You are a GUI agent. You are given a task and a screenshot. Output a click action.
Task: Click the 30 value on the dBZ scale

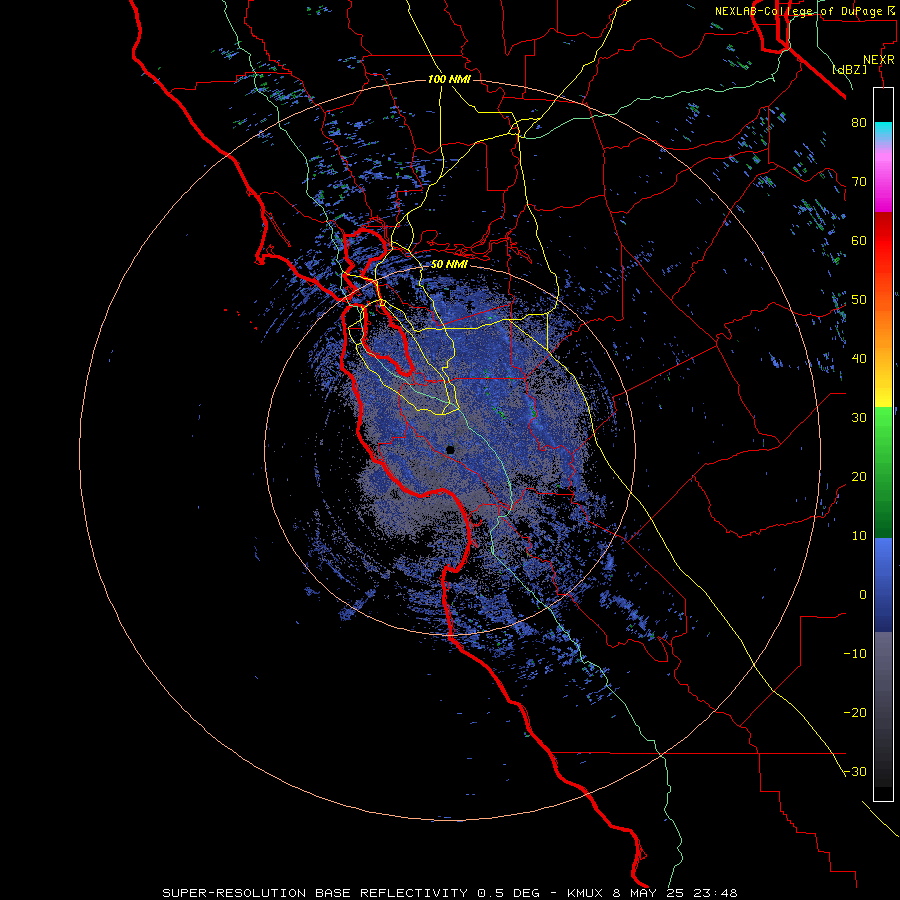point(859,418)
